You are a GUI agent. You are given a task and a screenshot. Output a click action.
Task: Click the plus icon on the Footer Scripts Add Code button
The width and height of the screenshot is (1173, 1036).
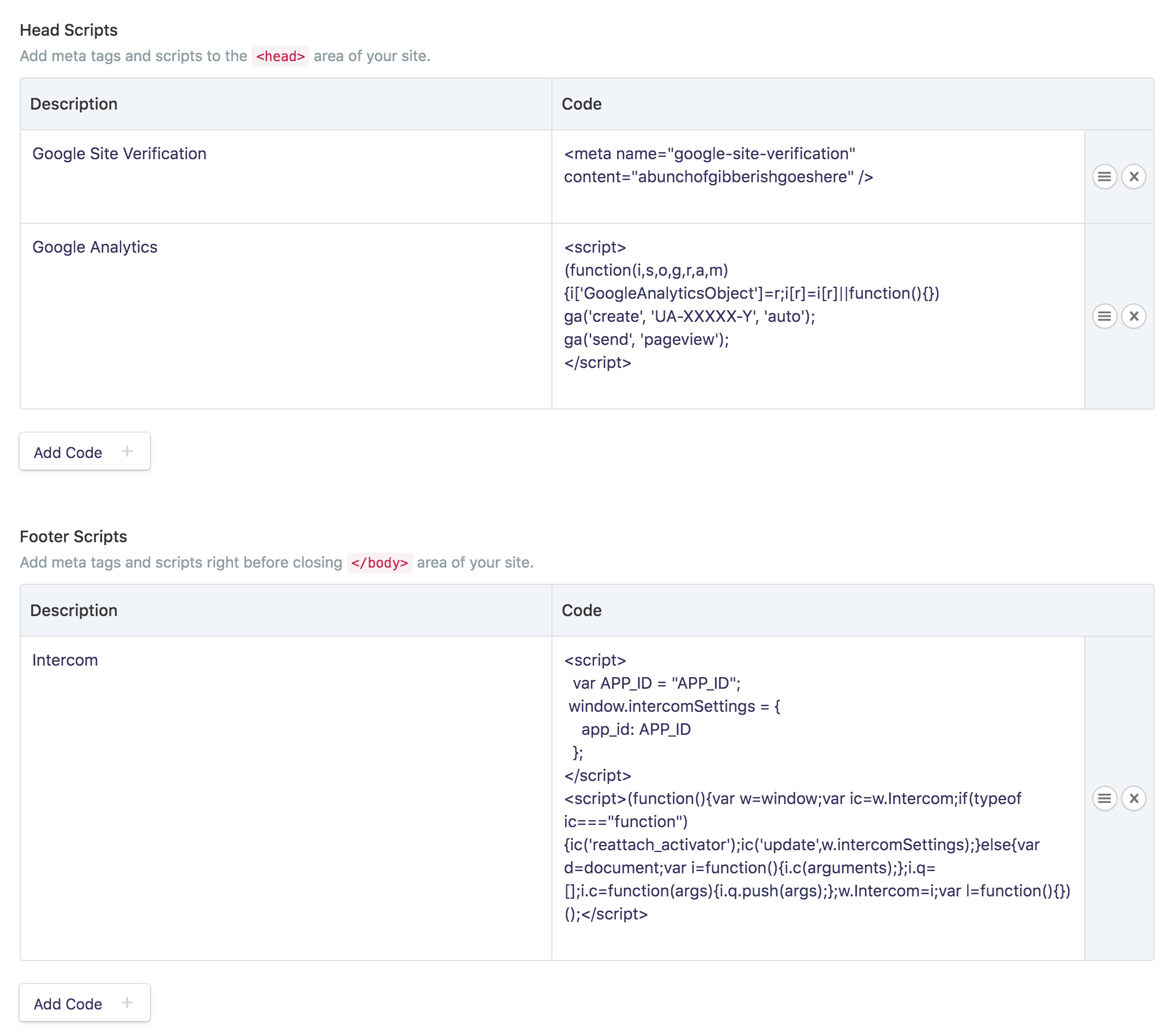click(127, 1003)
